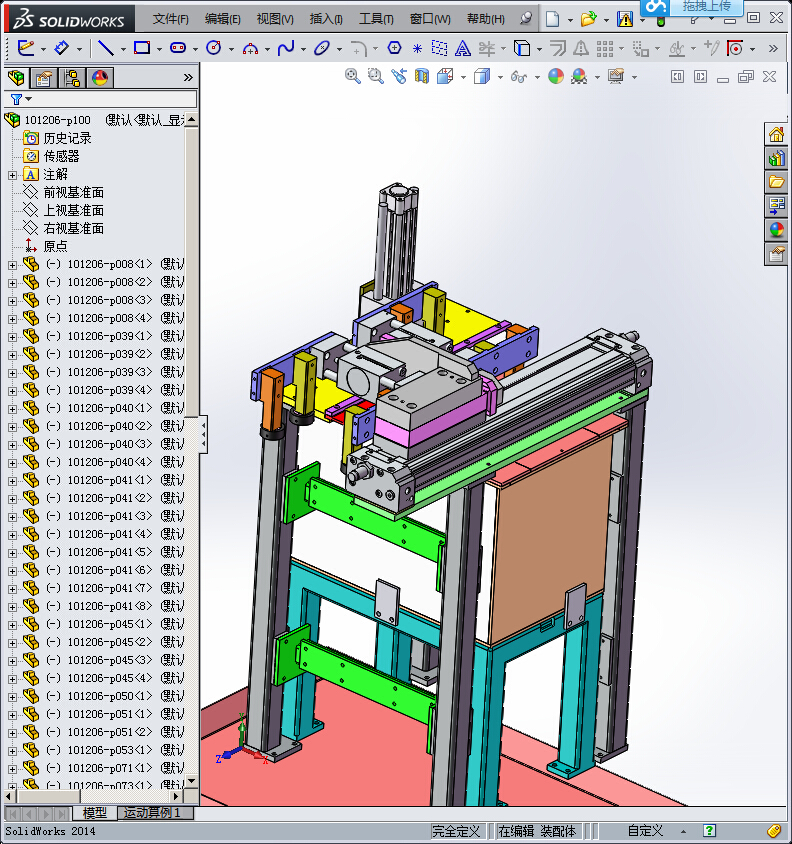Select the 原点 origin item
792x844 pixels.
55,247
